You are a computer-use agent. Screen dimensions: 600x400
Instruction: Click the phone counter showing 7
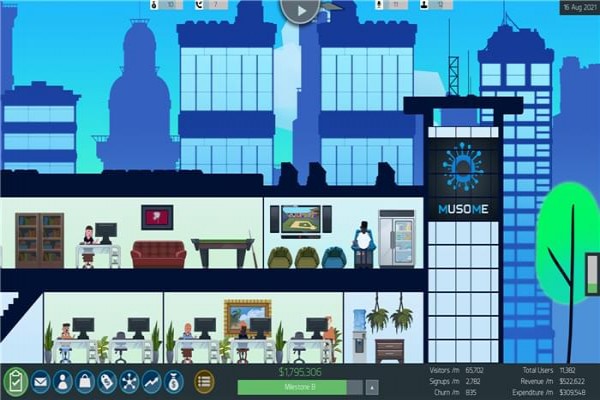212,5
